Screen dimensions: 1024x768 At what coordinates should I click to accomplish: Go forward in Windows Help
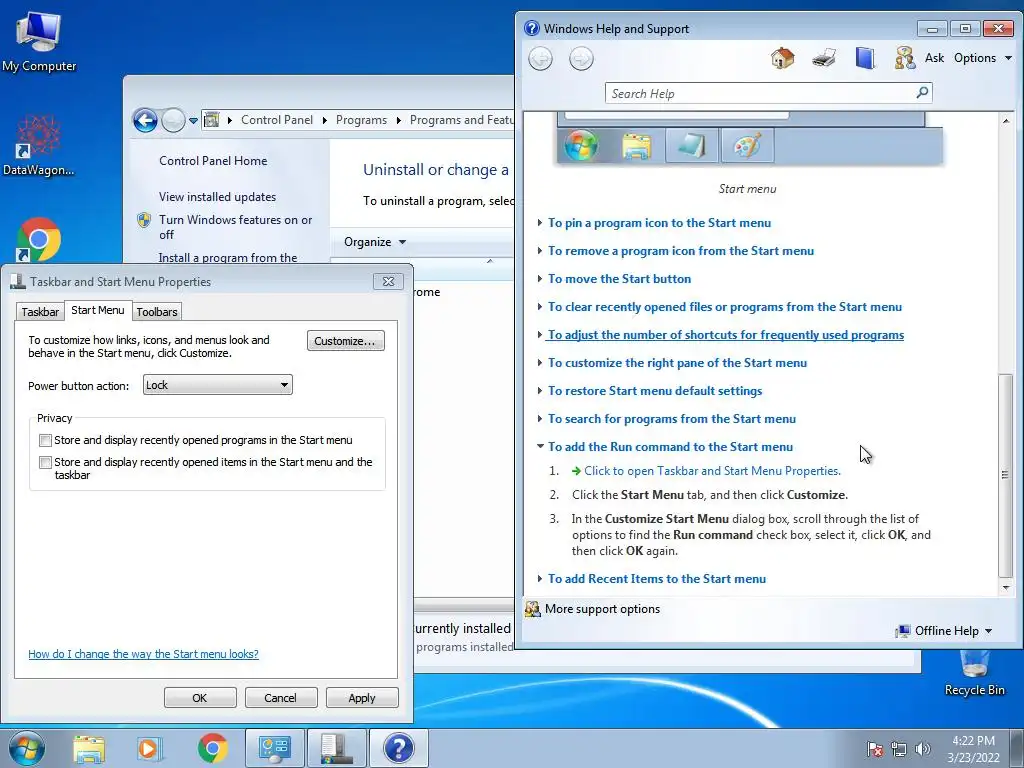(581, 59)
